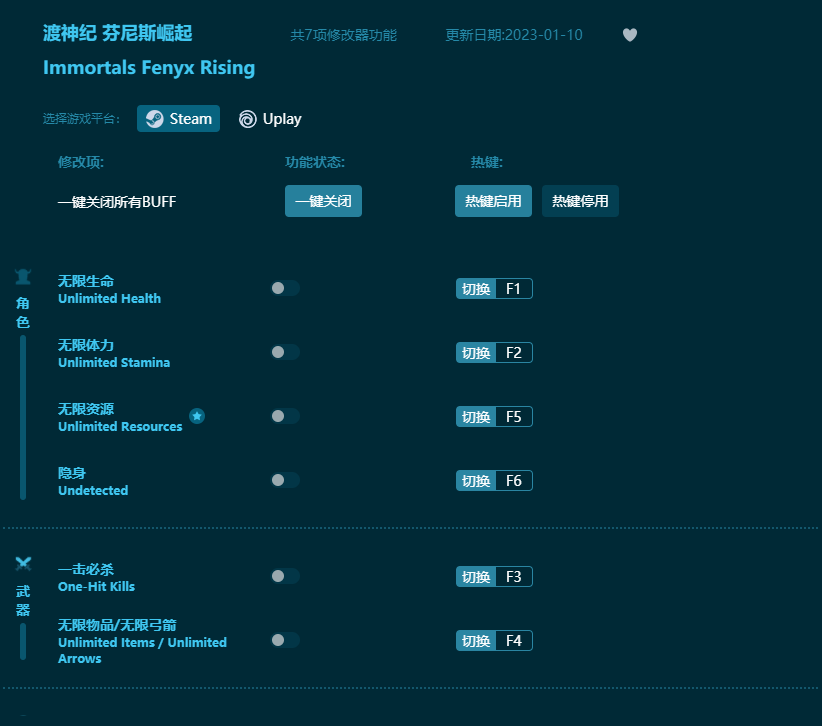Click the 切换 button for F1 hotkey
This screenshot has height=726, width=822.
pyautogui.click(x=476, y=289)
